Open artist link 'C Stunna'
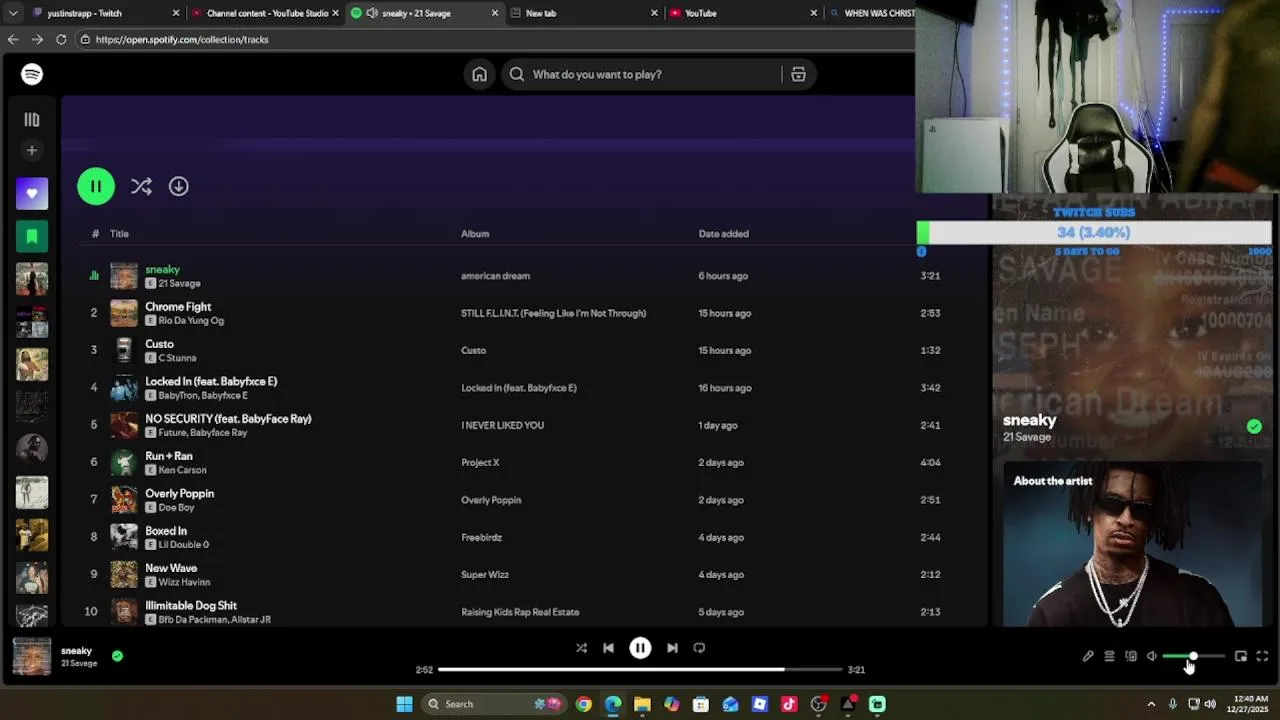 click(177, 358)
